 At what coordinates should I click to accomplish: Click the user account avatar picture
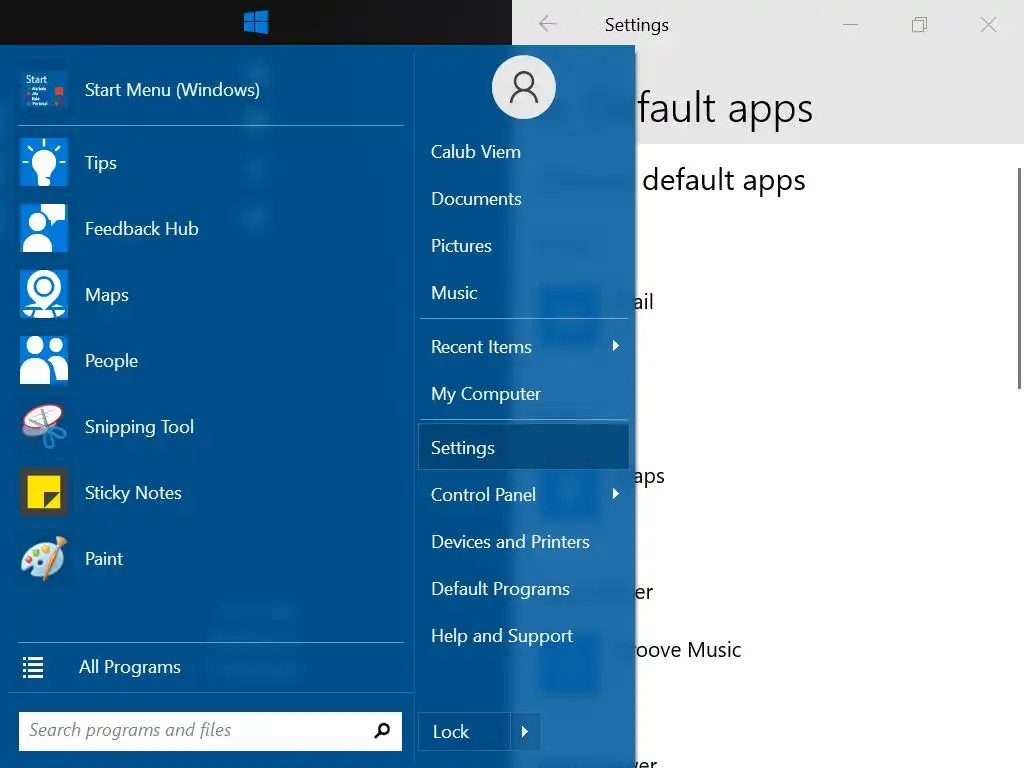524,87
